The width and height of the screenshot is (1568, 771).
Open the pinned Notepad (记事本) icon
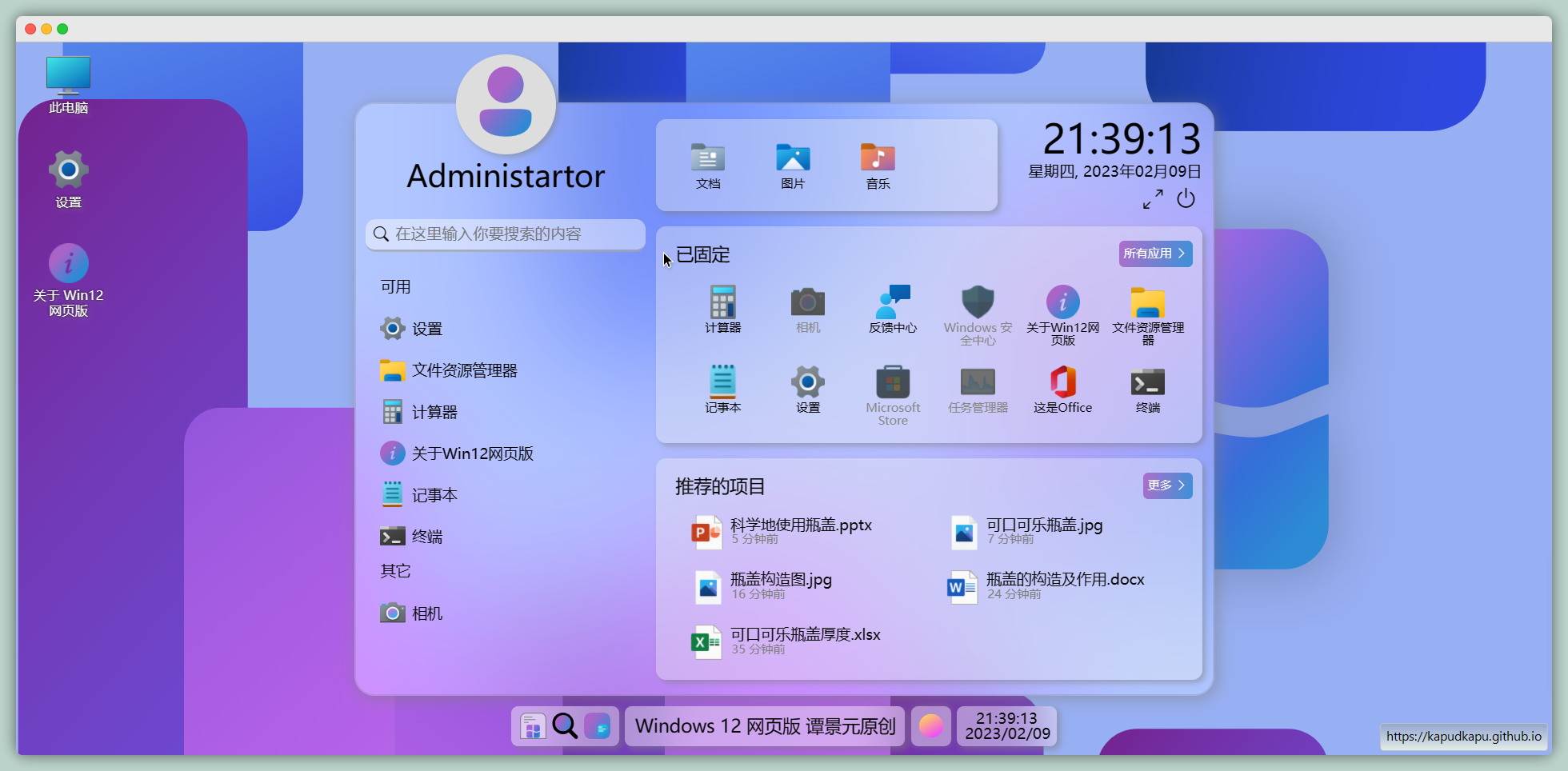pyautogui.click(x=722, y=389)
